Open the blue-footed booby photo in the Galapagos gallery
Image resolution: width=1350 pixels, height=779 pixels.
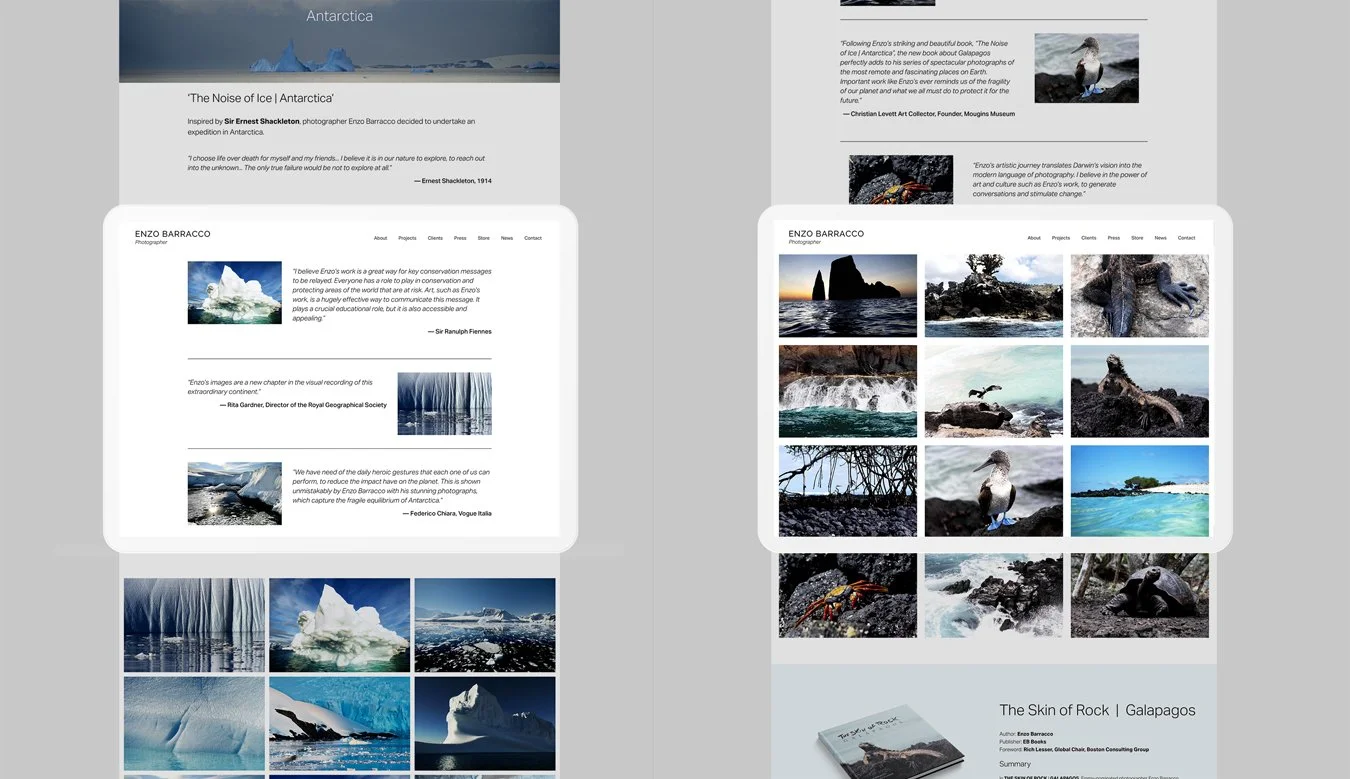click(x=994, y=491)
